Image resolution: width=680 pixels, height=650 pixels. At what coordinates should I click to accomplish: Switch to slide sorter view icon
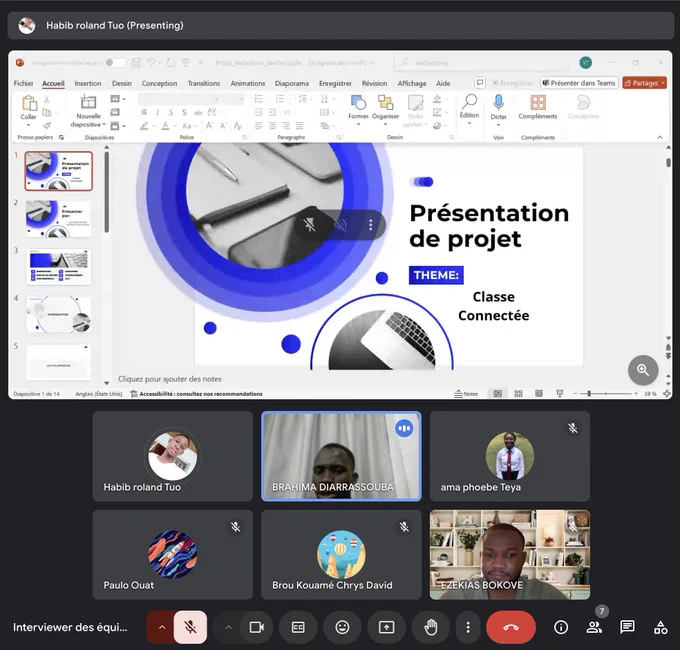coord(518,393)
